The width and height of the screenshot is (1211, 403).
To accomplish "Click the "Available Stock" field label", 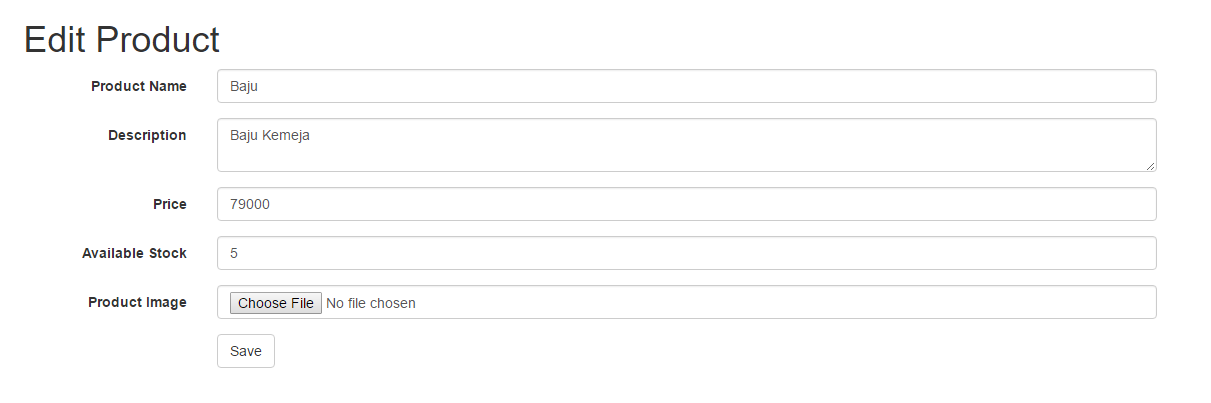I will 134,253.
